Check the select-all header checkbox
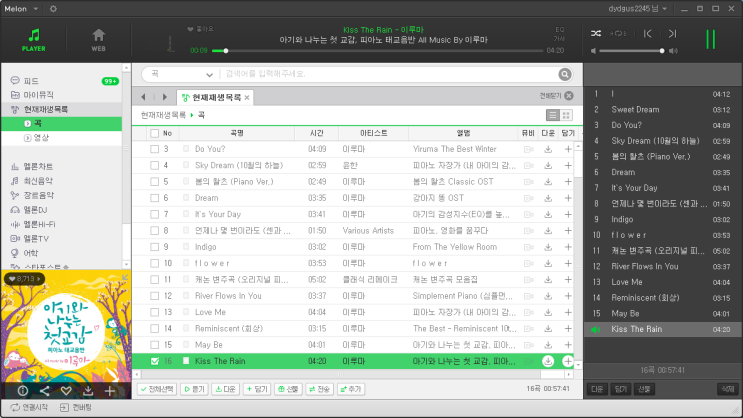743x418 pixels. click(154, 134)
